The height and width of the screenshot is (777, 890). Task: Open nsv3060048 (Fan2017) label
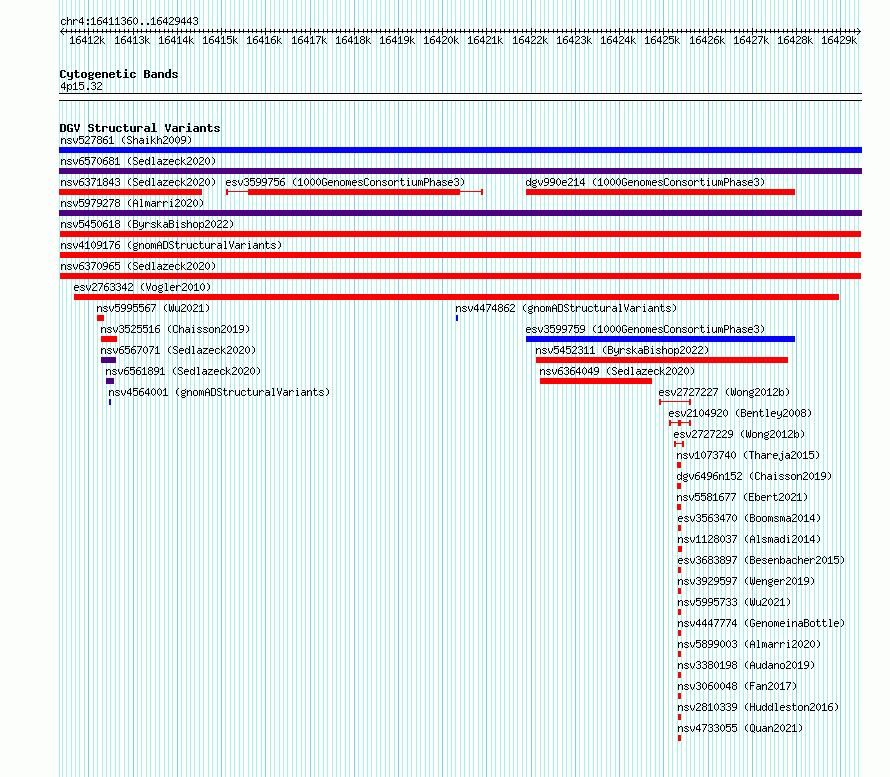coord(737,686)
